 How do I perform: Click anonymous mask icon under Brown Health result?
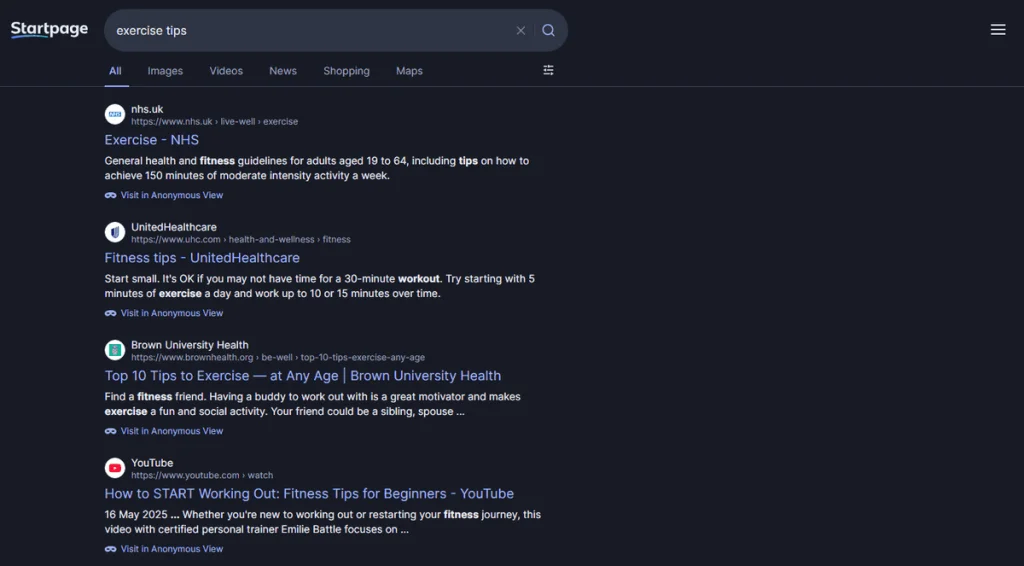coord(110,431)
